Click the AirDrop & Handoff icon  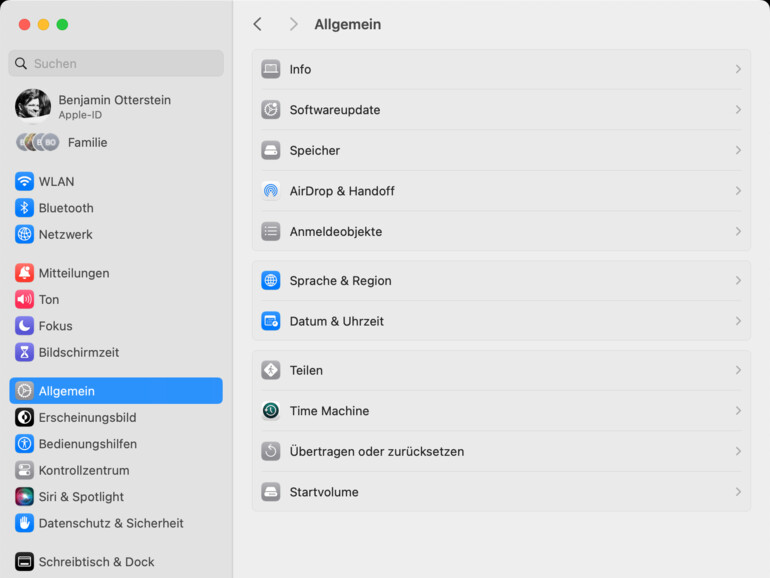pyautogui.click(x=271, y=191)
